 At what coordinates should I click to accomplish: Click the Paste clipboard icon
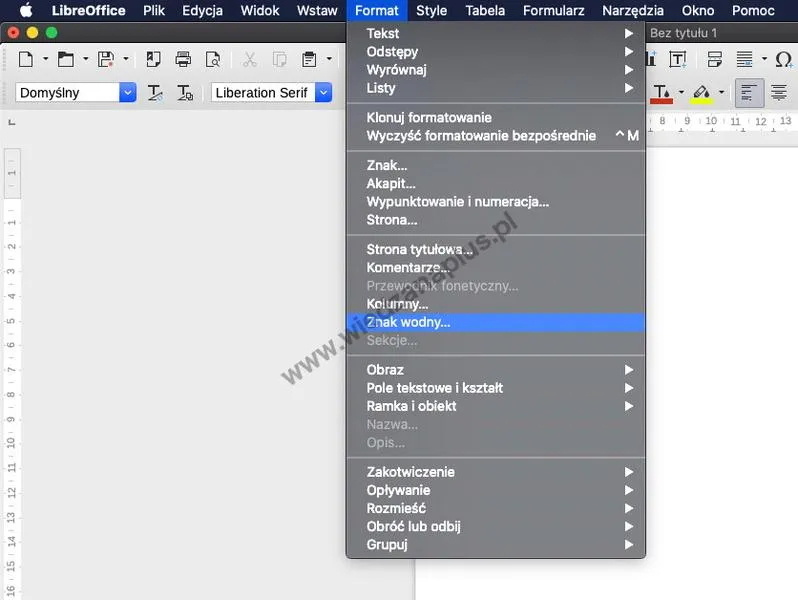click(x=309, y=59)
